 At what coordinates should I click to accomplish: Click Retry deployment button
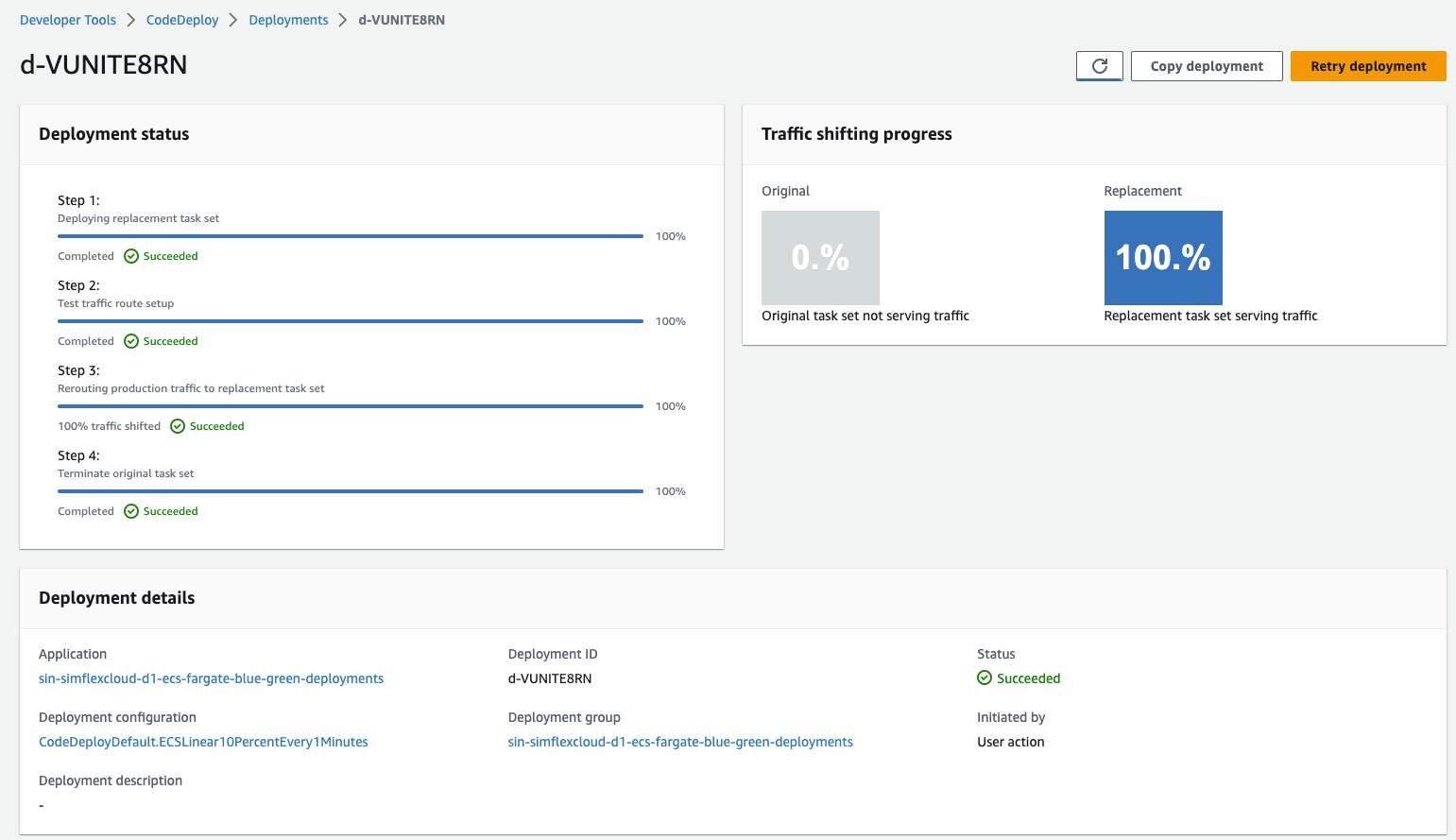point(1368,66)
